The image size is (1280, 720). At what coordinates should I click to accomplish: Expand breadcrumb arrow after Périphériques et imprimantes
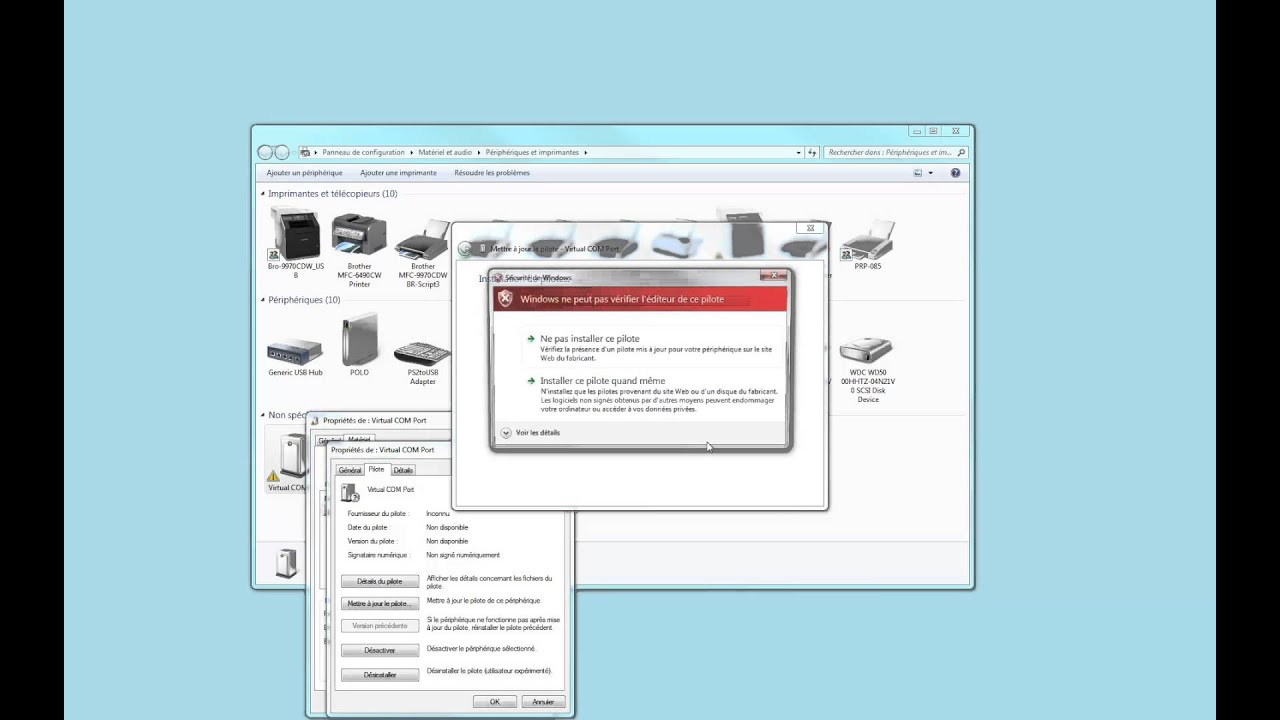586,153
